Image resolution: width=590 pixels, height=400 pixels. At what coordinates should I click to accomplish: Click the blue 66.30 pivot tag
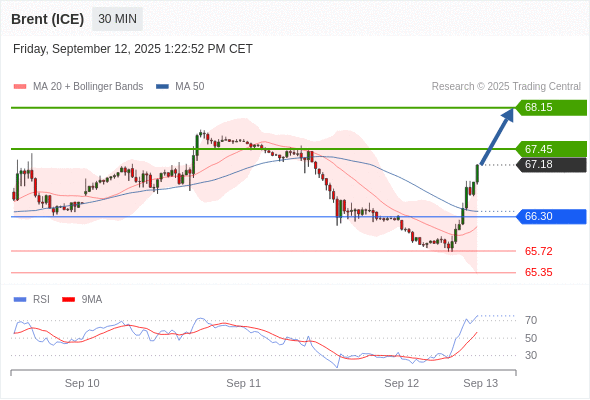click(x=551, y=216)
